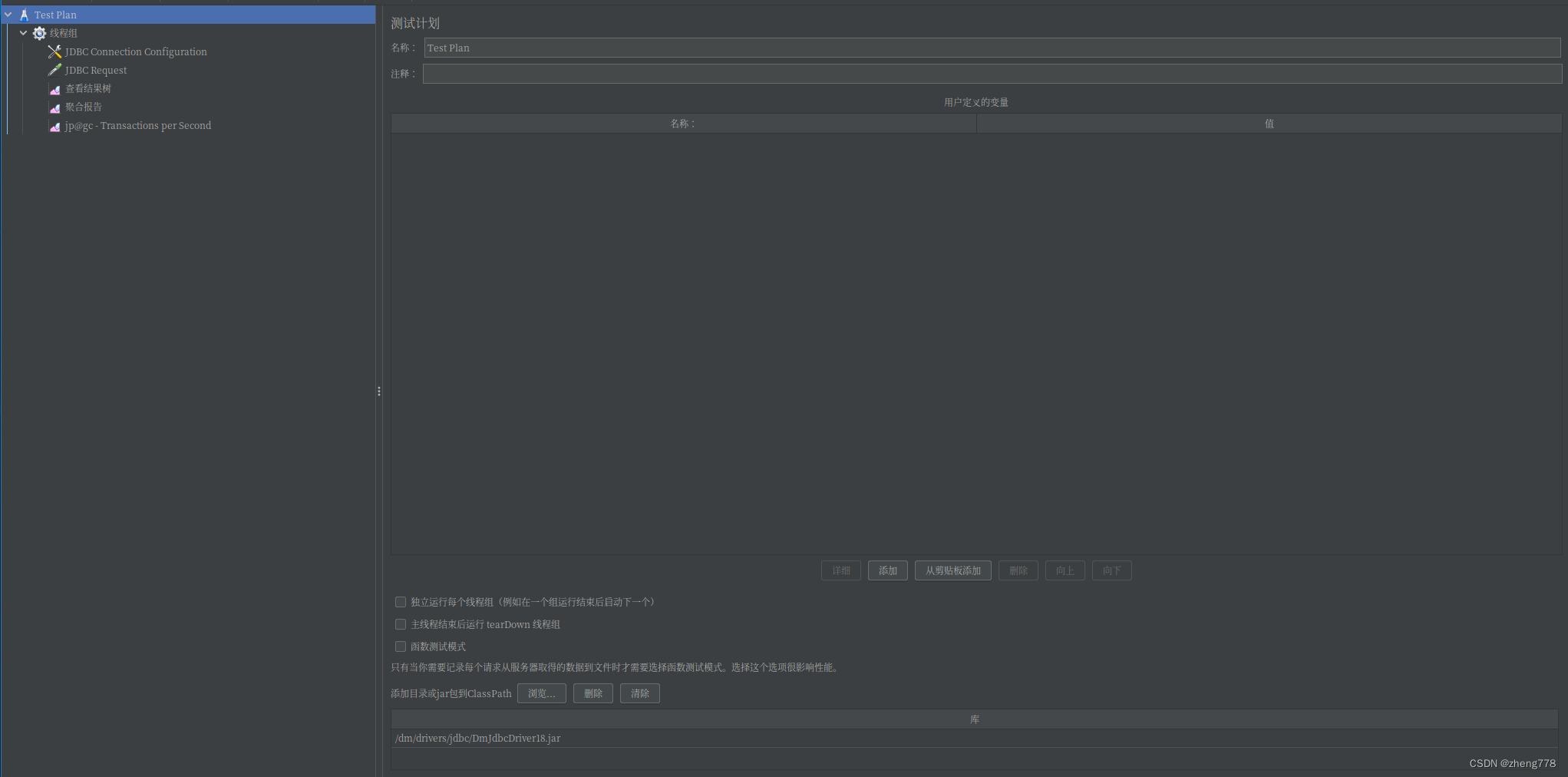Click the Transactions per Second graph icon
1568x777 pixels.
[x=54, y=126]
